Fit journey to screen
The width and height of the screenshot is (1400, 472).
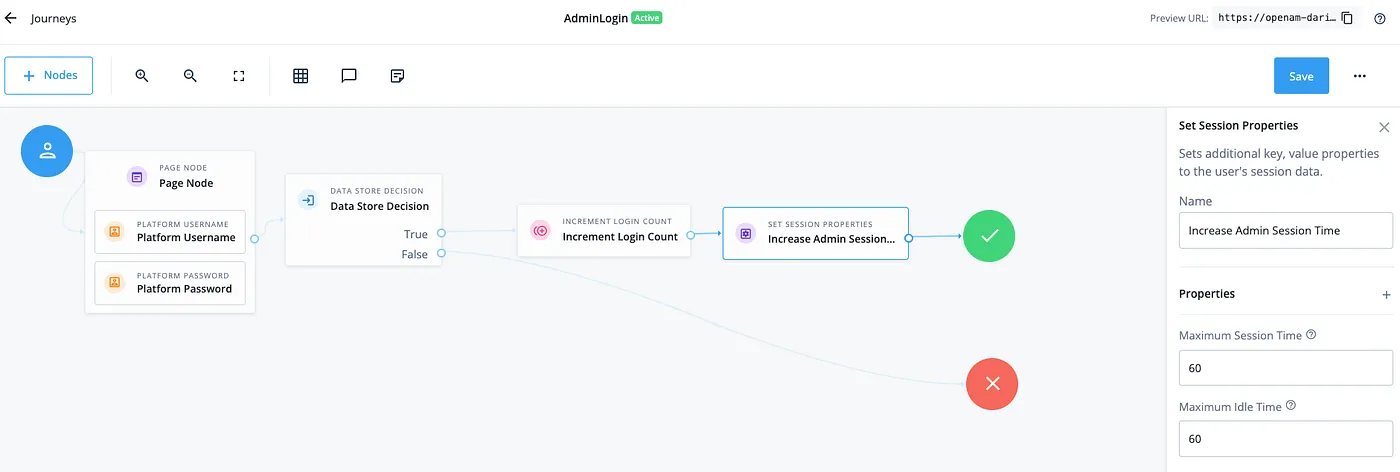tap(239, 75)
